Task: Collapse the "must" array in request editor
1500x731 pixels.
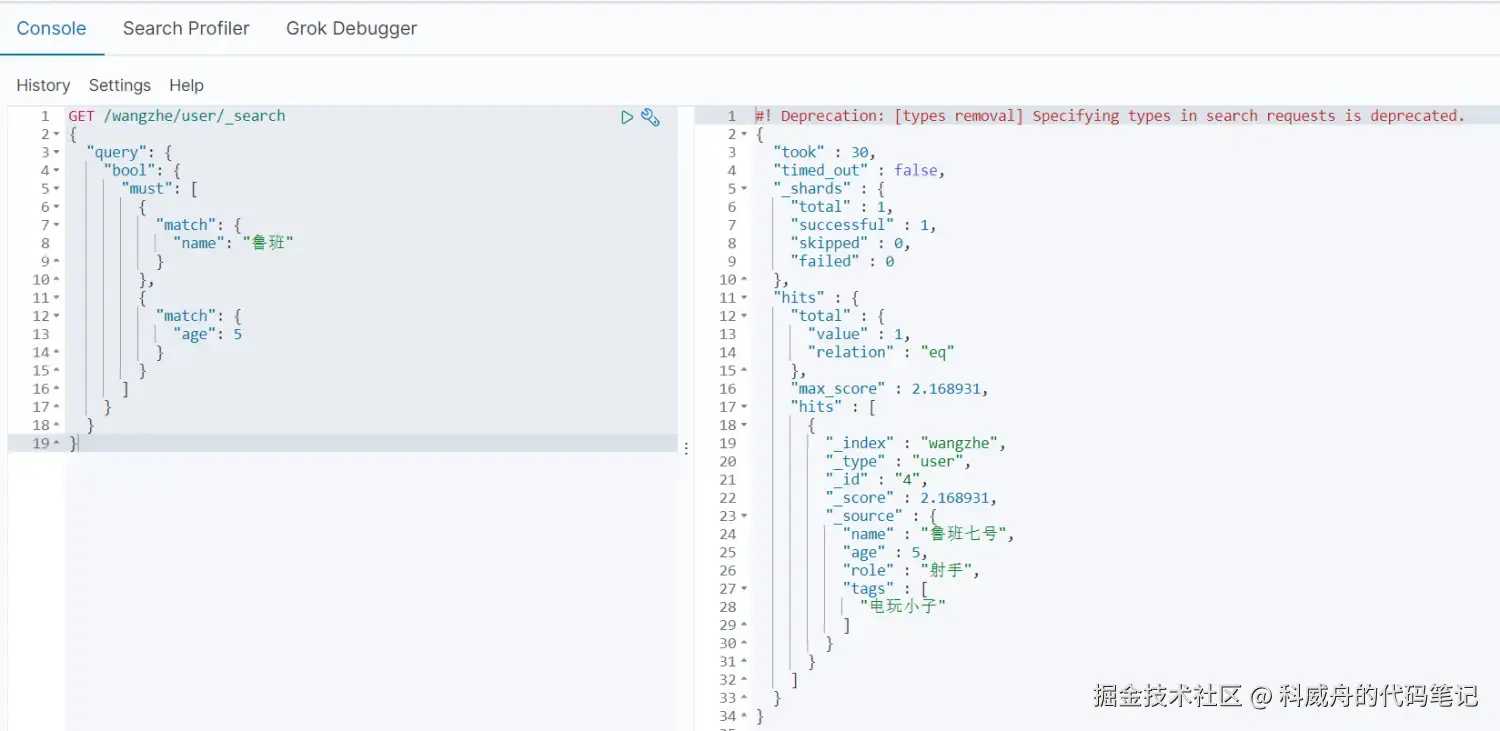Action: 56,189
